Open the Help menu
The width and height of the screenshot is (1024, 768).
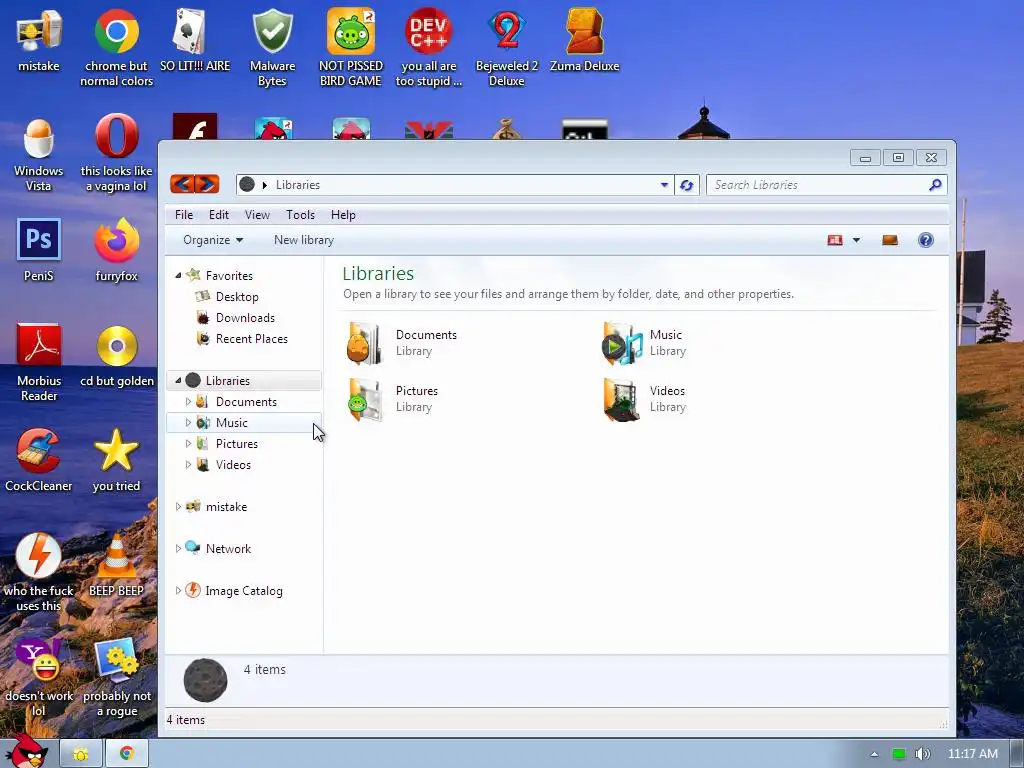click(x=343, y=215)
